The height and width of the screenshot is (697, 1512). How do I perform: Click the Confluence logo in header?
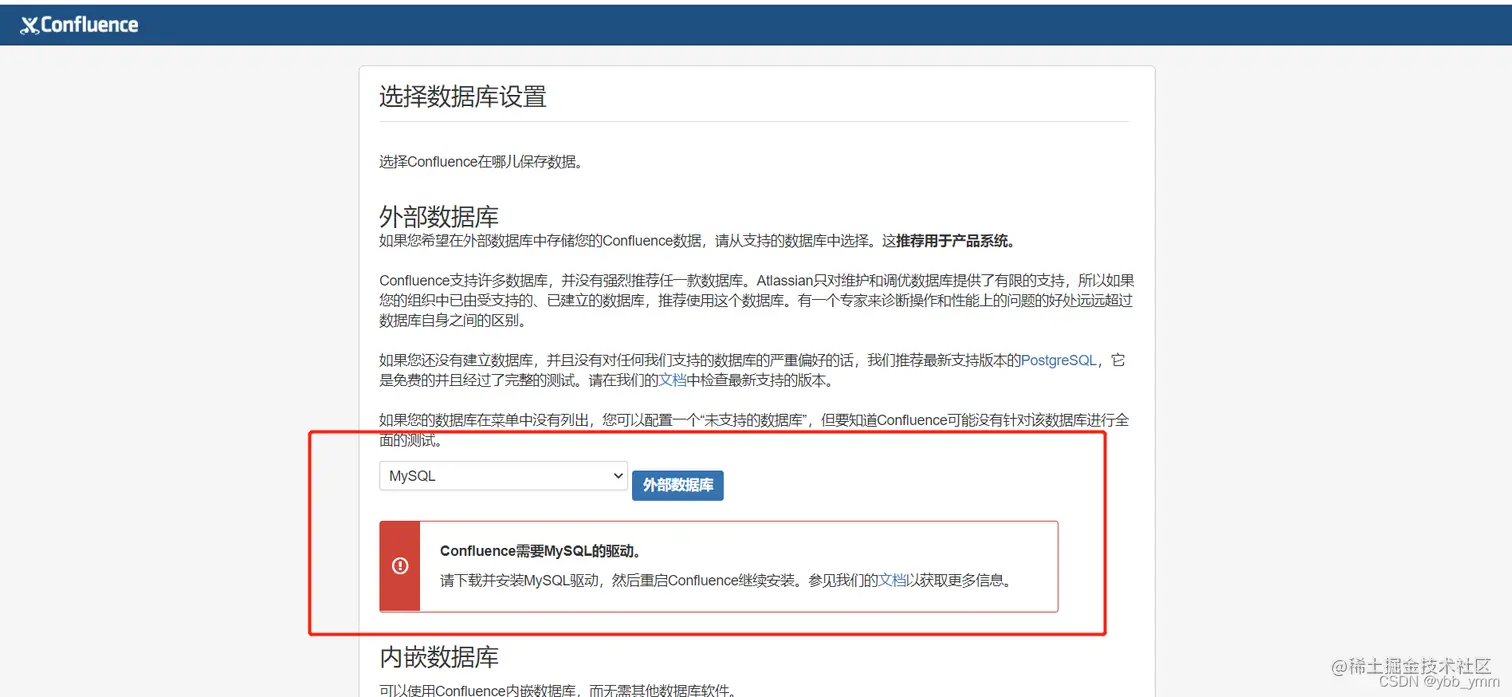coord(79,25)
